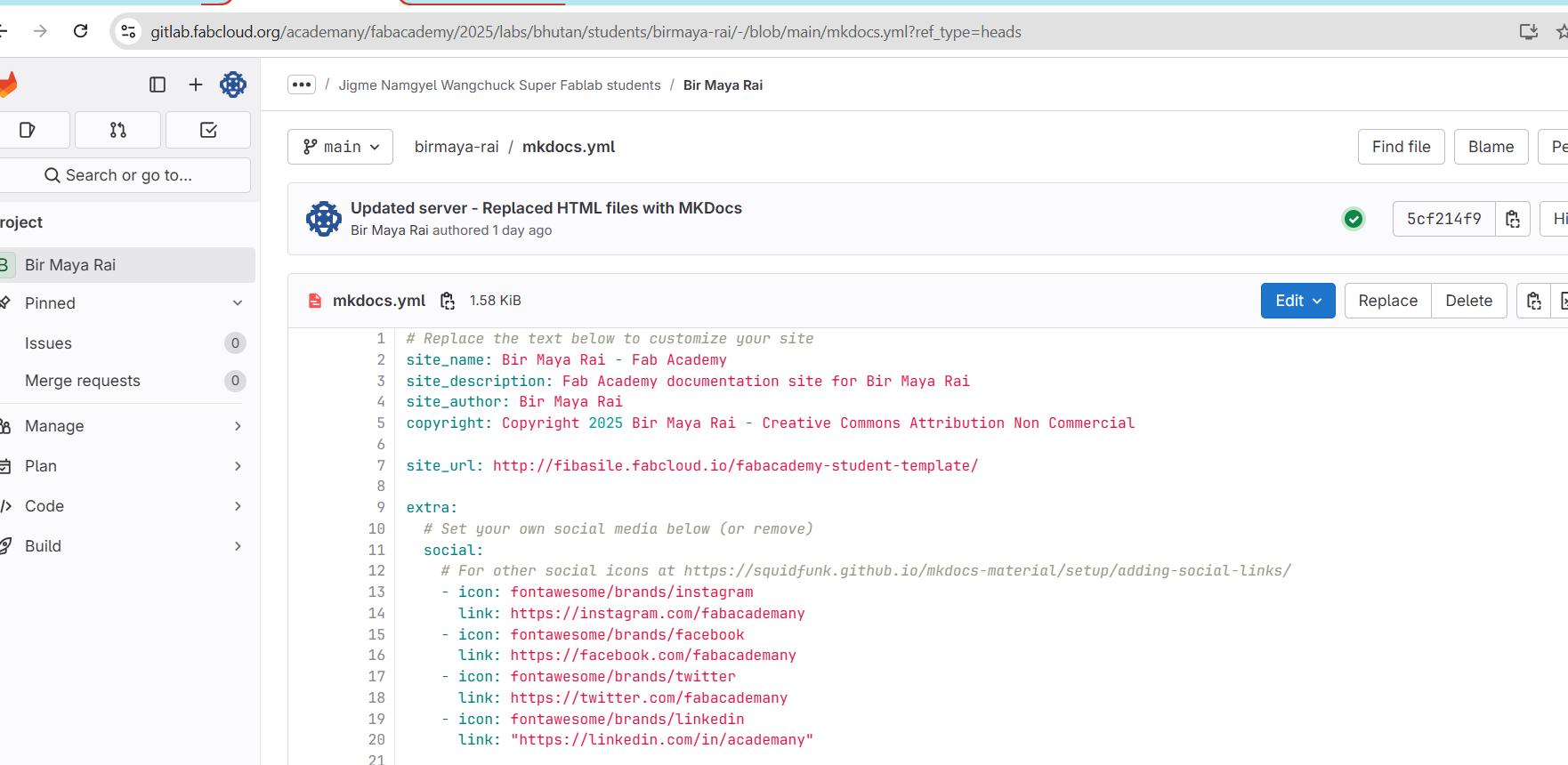Image resolution: width=1568 pixels, height=765 pixels.
Task: Open site information icon in address bar
Action: [x=128, y=31]
